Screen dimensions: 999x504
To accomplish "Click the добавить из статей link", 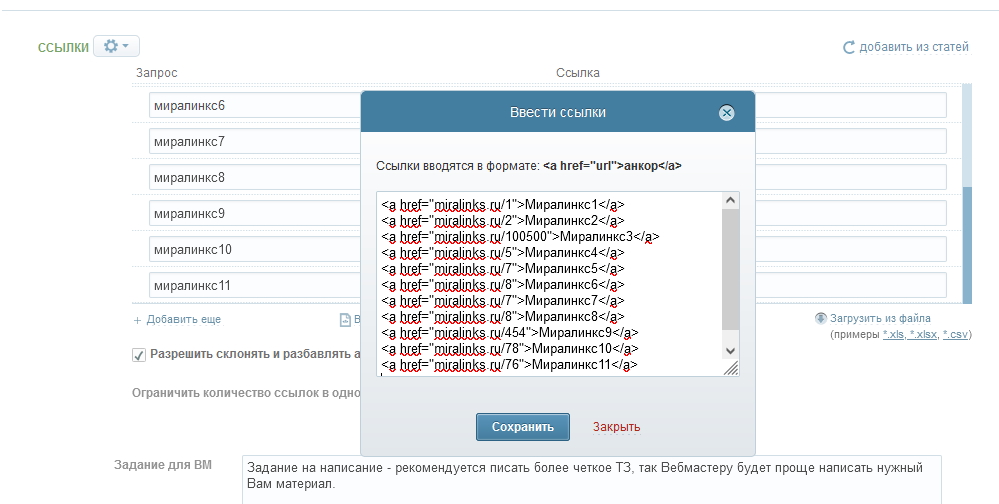I will [914, 47].
